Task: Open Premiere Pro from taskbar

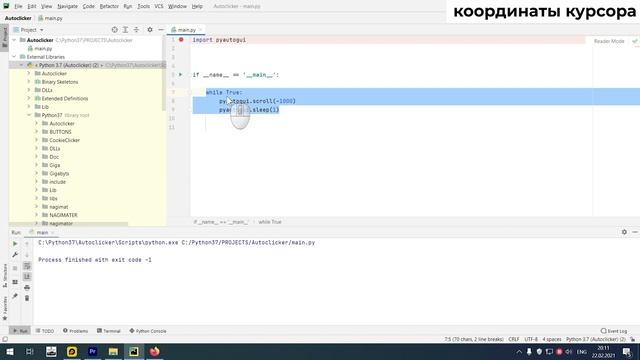Action: tap(93, 351)
